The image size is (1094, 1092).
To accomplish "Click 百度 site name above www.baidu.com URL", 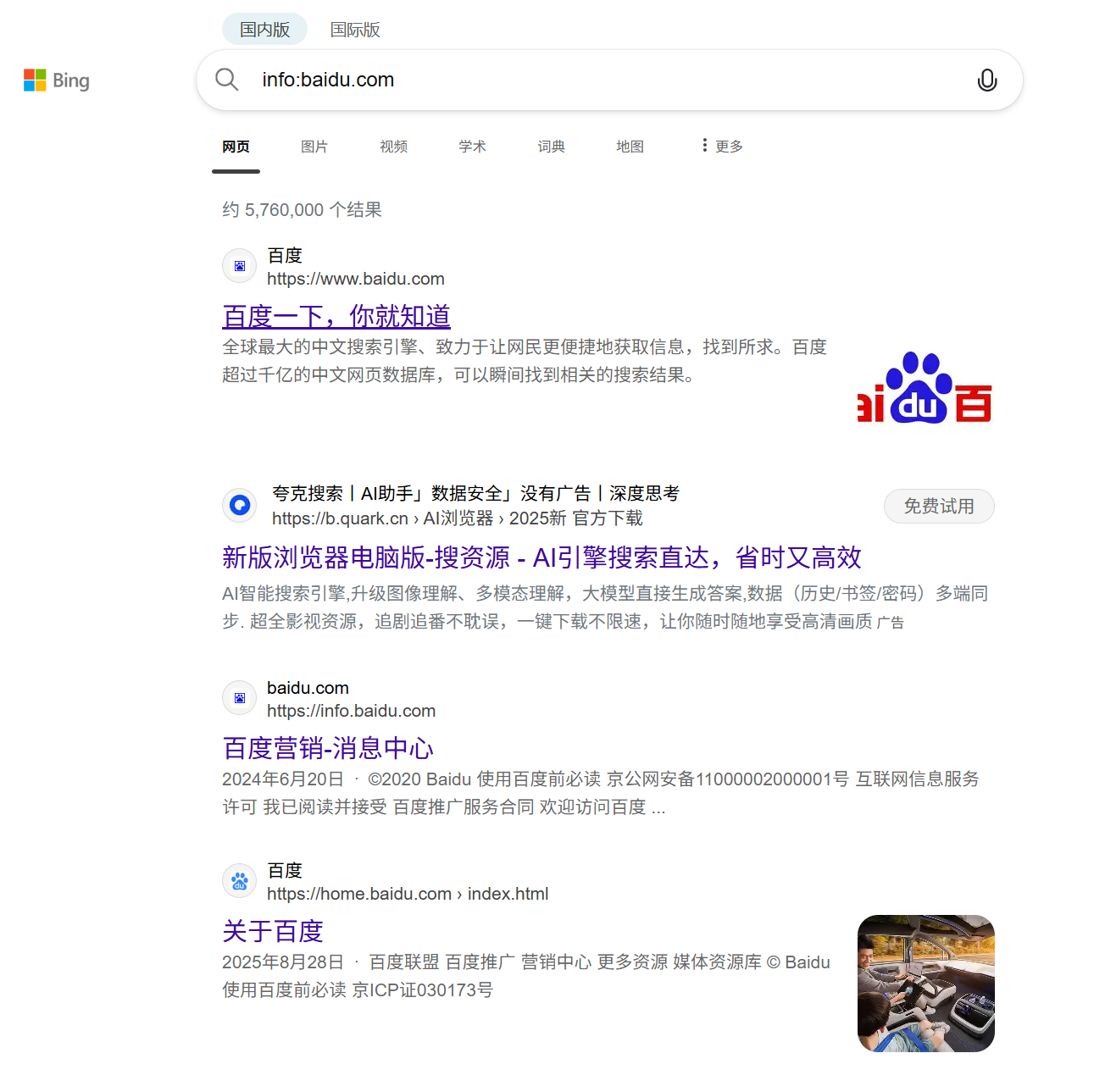I will coord(285,255).
